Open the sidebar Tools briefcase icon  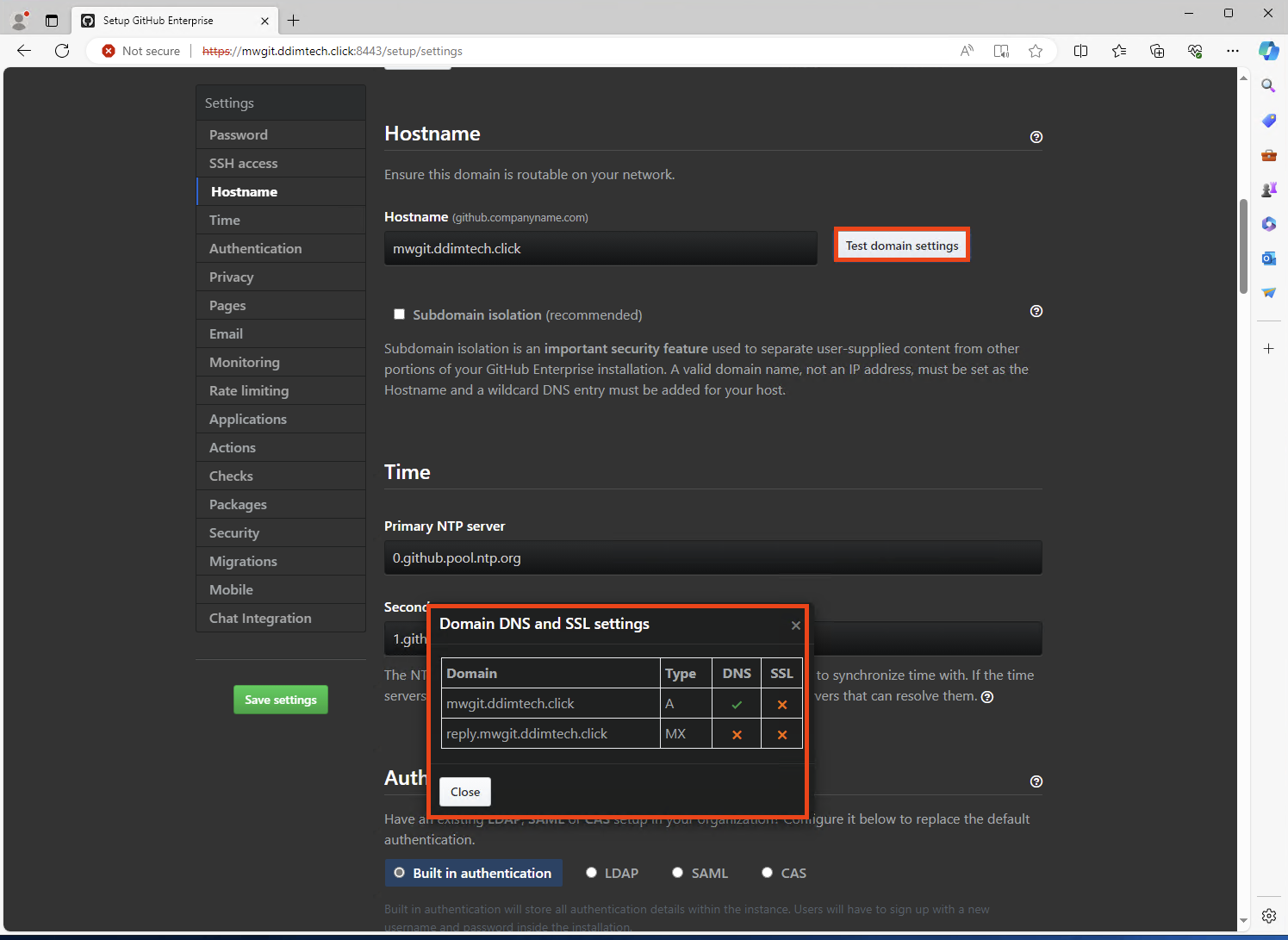click(x=1268, y=155)
